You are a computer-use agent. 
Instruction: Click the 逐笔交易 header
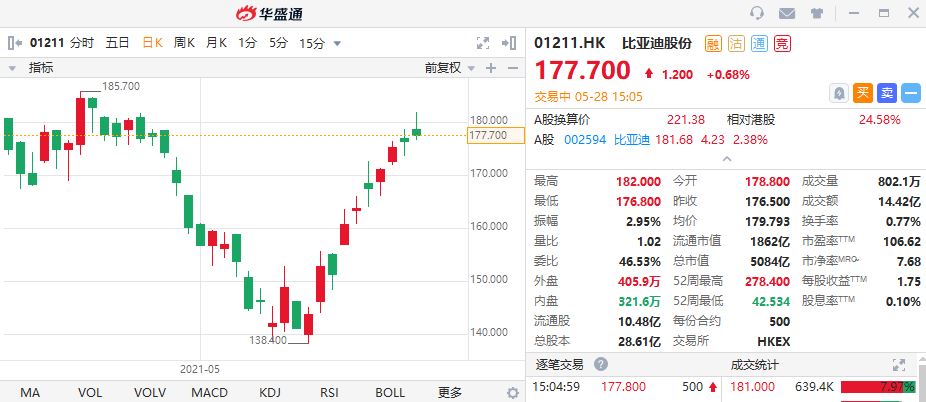[559, 364]
